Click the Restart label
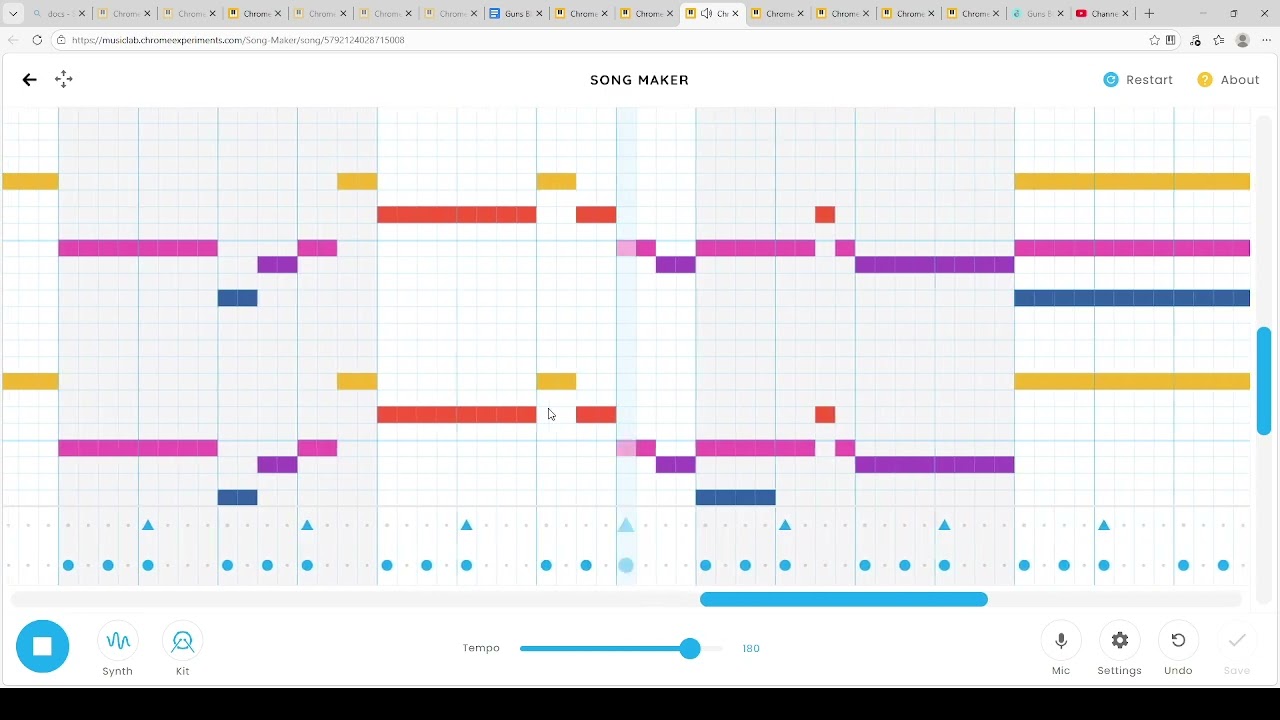 [1150, 80]
